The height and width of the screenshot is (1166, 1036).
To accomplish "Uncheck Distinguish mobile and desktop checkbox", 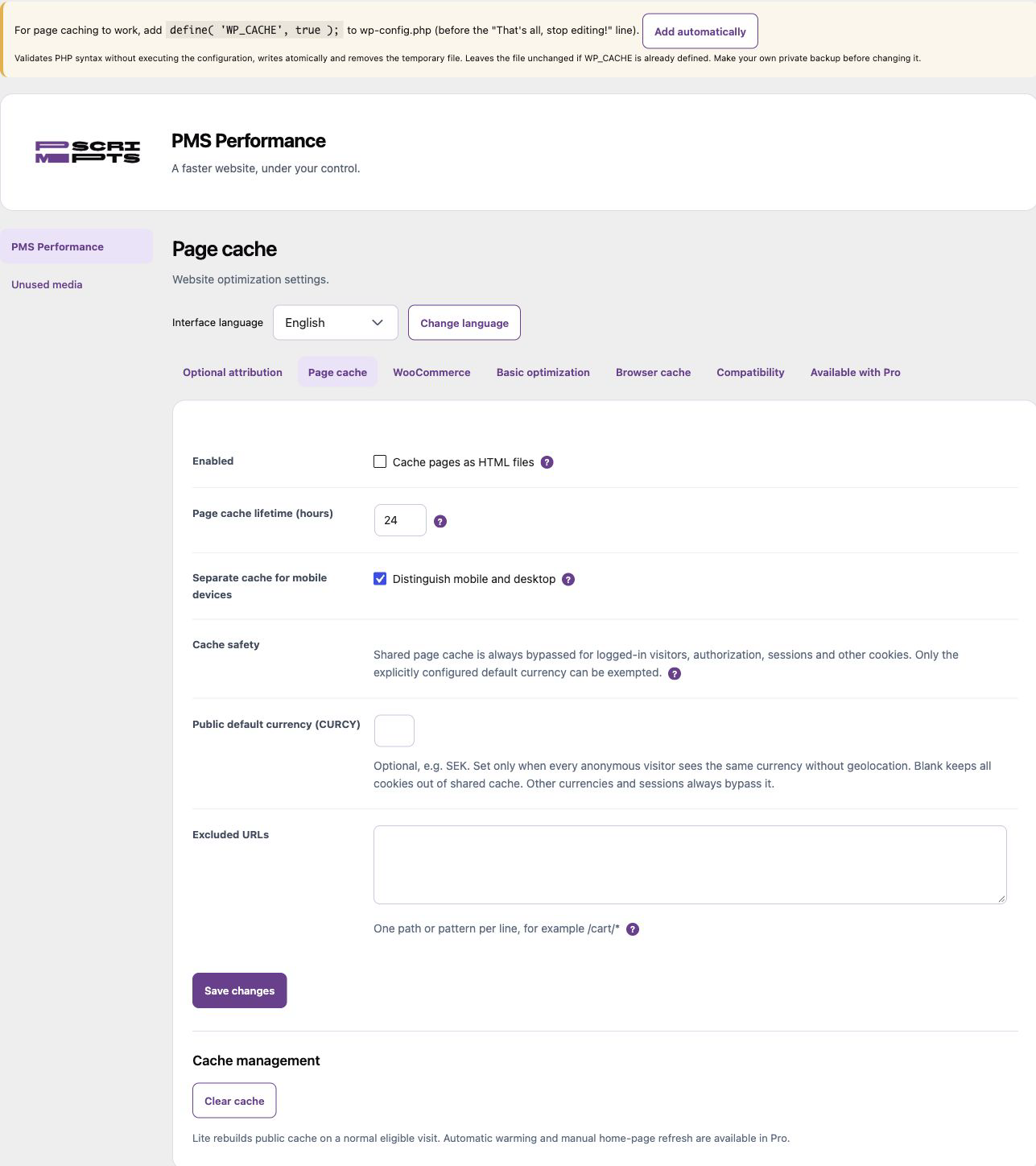I will coord(380,578).
